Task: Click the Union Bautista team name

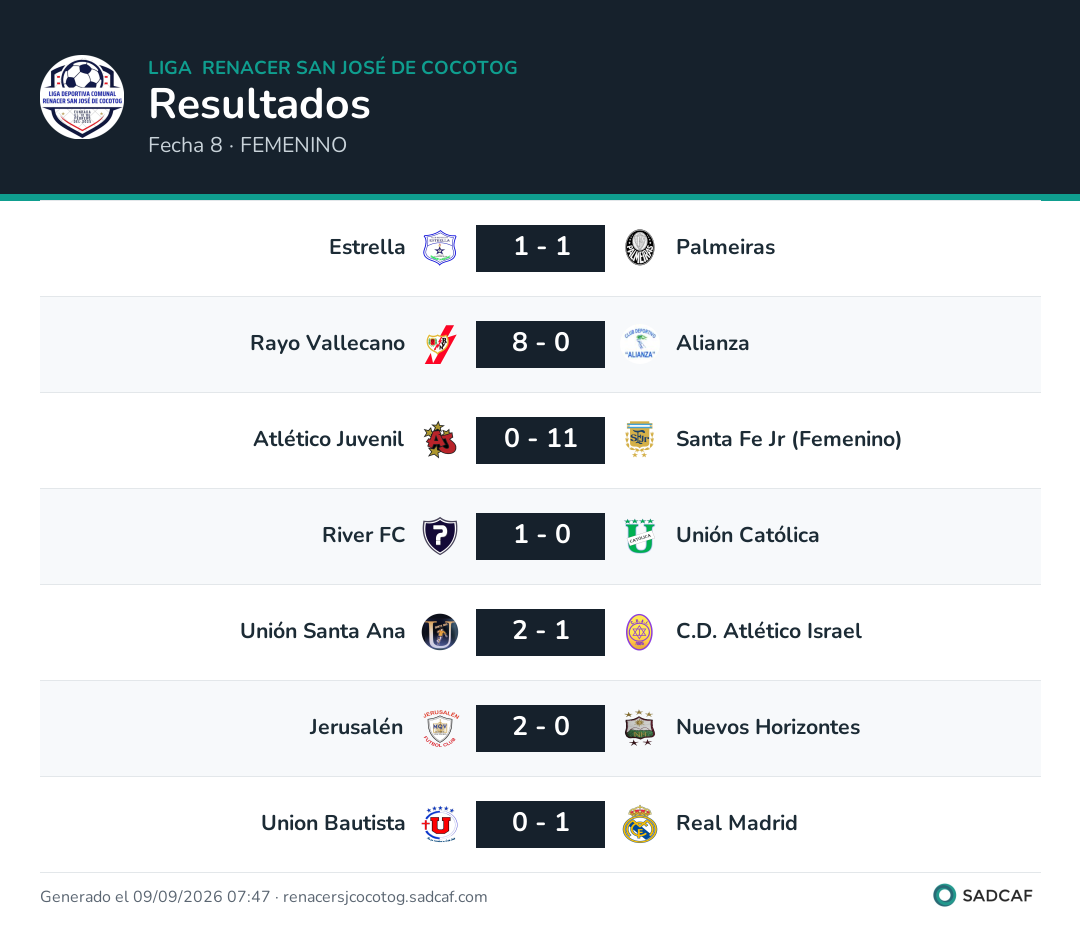Action: pyautogui.click(x=333, y=823)
